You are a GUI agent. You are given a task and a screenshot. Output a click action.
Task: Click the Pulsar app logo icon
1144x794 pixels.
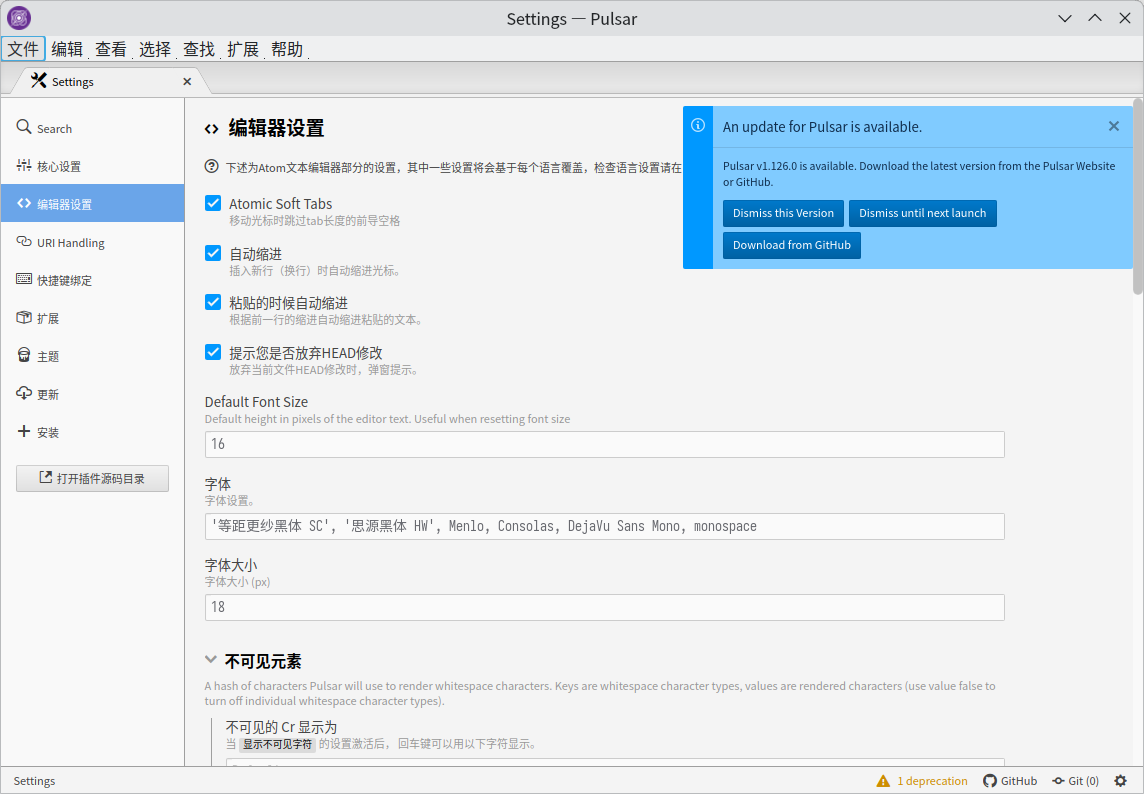(19, 18)
